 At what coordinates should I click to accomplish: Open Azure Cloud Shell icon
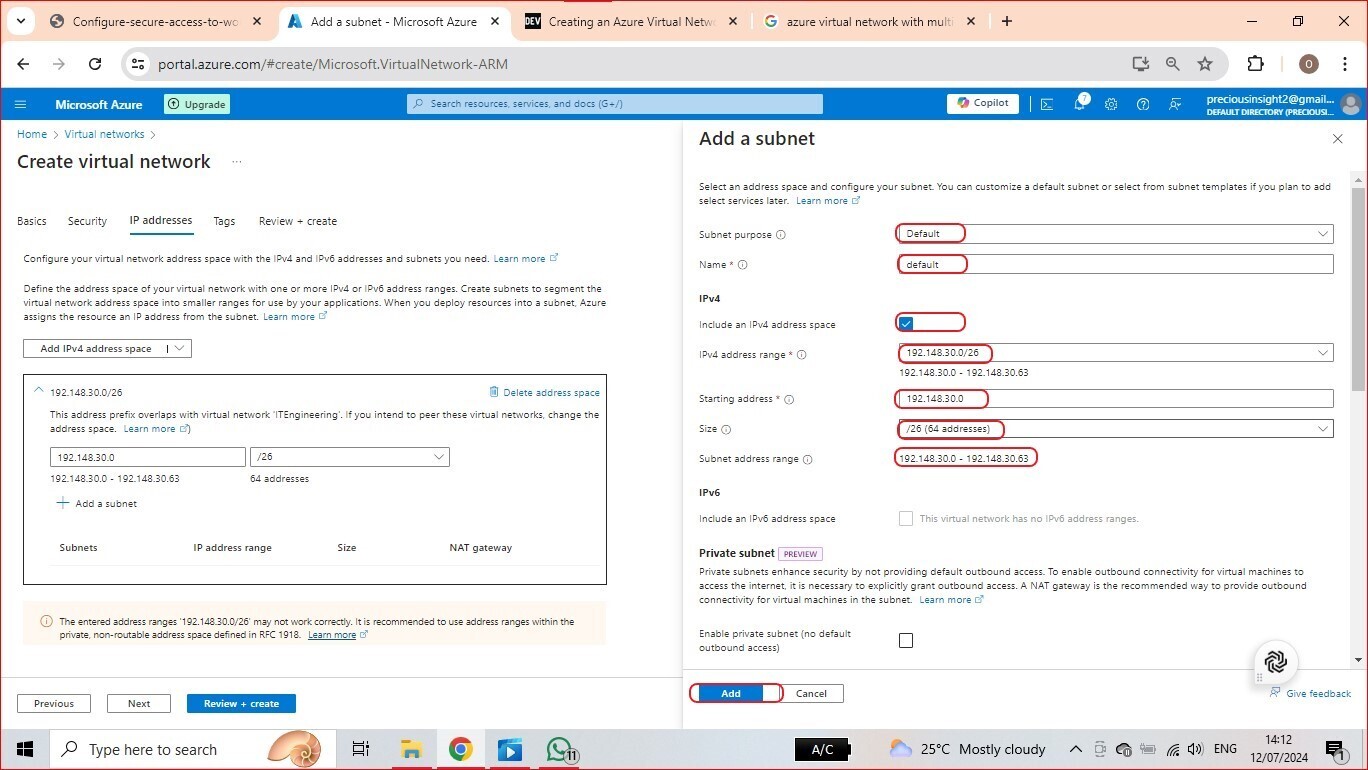tap(1047, 104)
